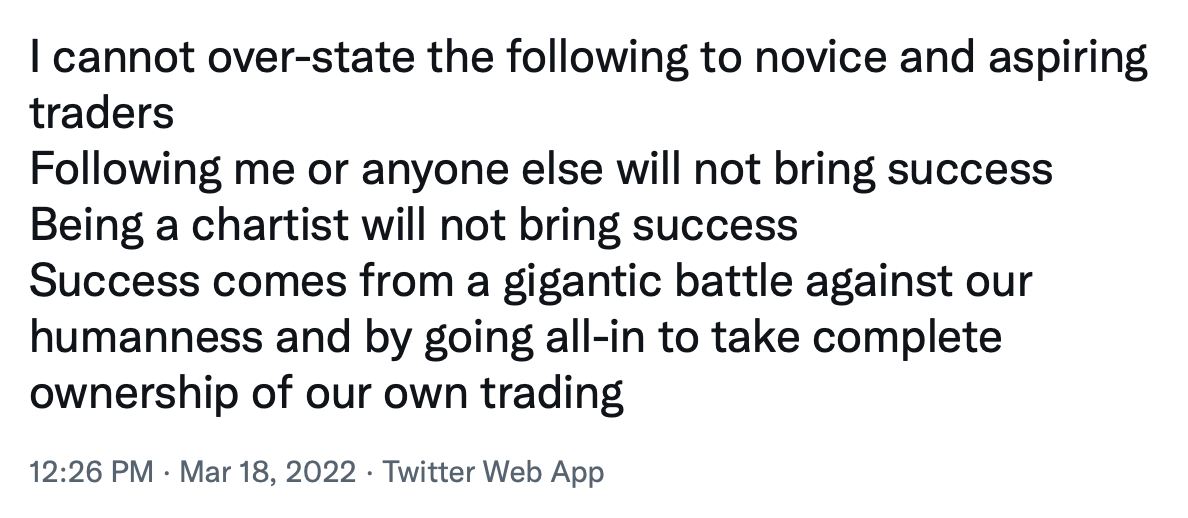The image size is (1188, 518).
Task: Click the word "humanness" in the tweet
Action: [146, 337]
